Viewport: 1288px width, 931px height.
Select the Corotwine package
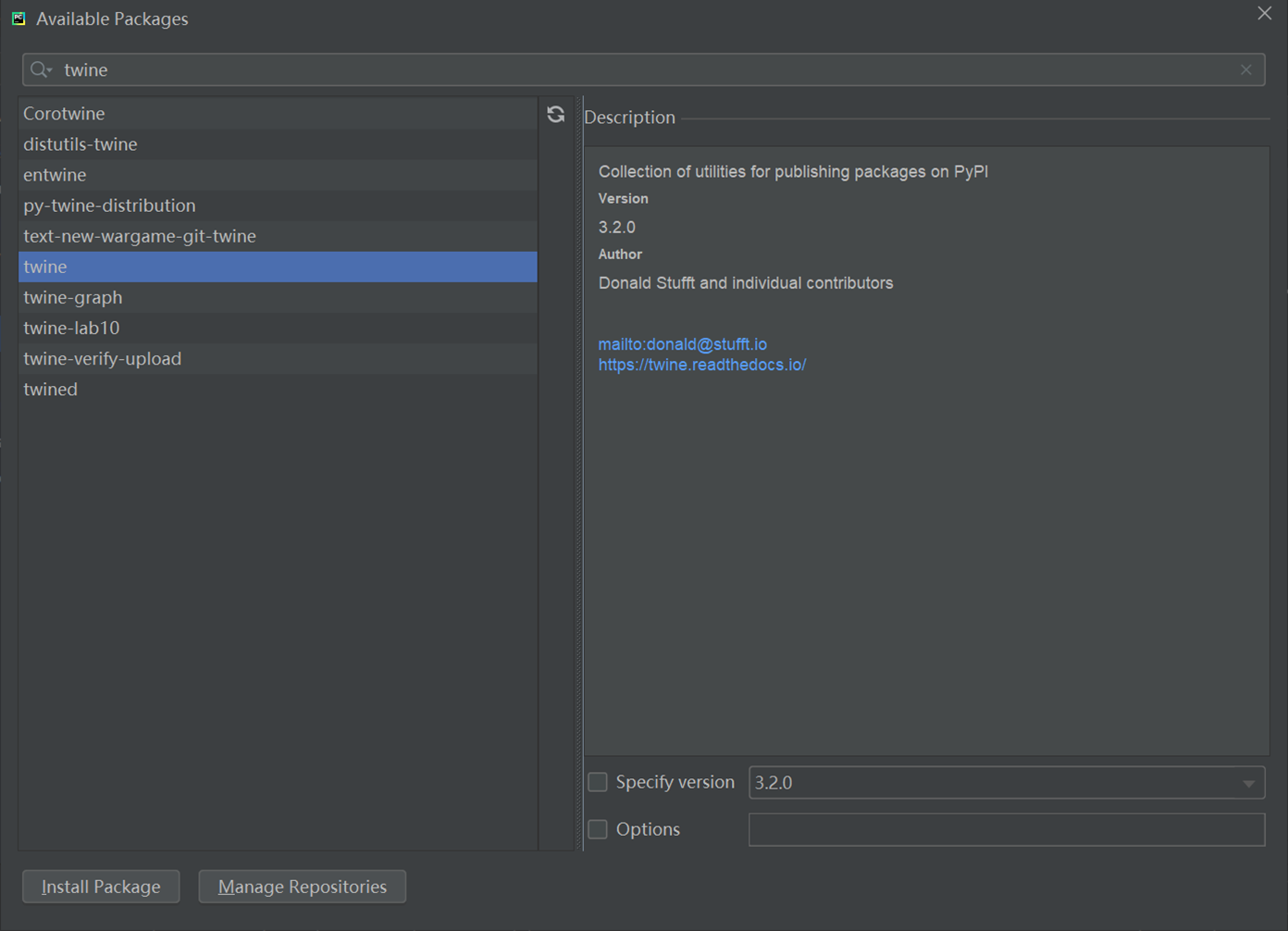[278, 113]
